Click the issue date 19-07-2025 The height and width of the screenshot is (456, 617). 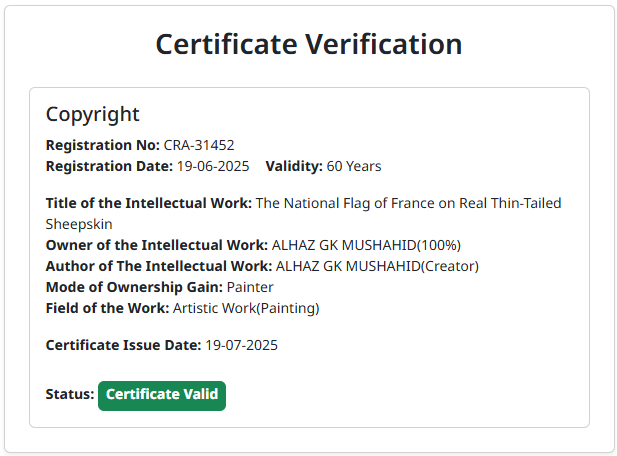pos(241,346)
